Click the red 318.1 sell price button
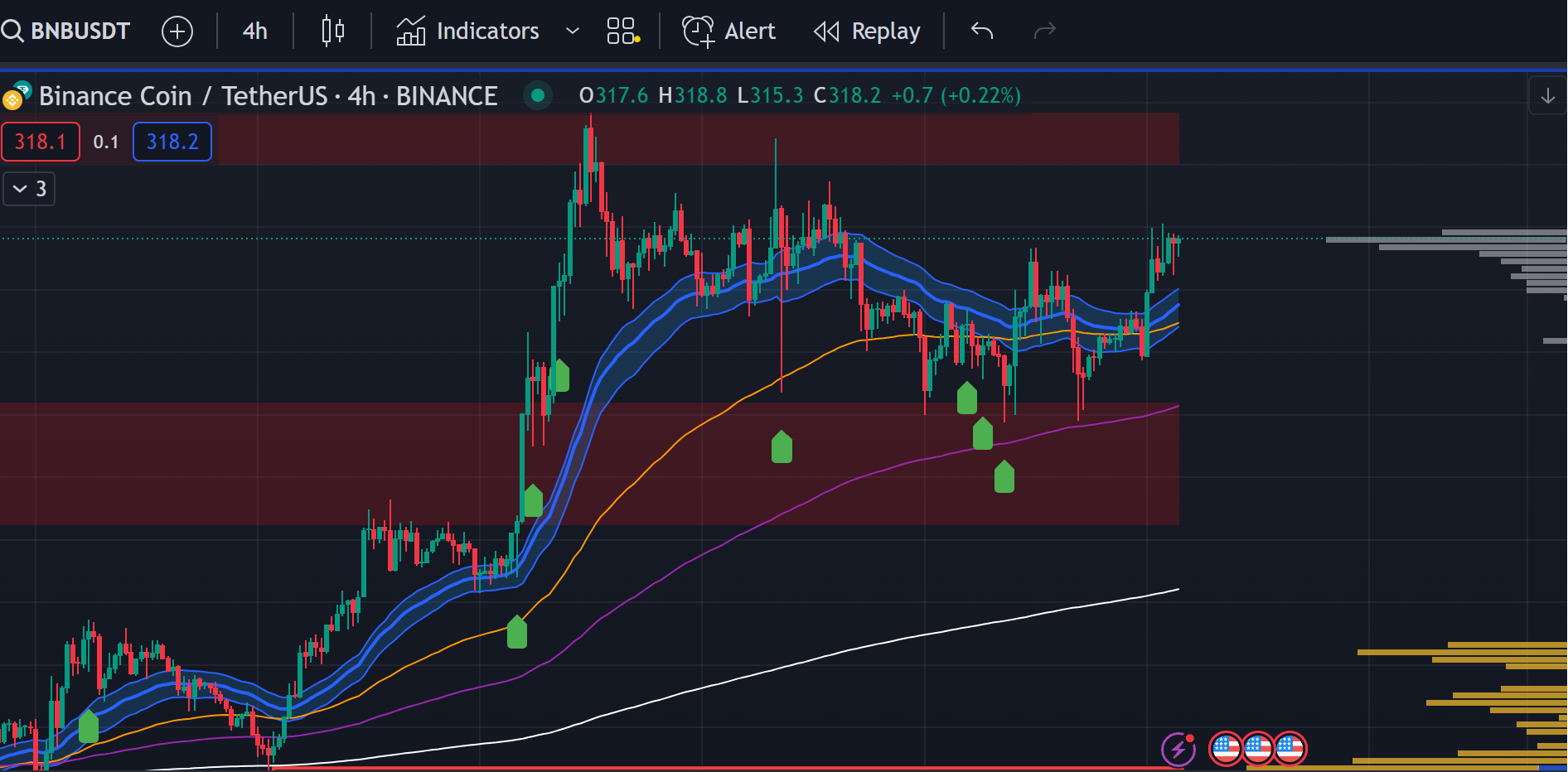This screenshot has height=772, width=1568. (41, 142)
